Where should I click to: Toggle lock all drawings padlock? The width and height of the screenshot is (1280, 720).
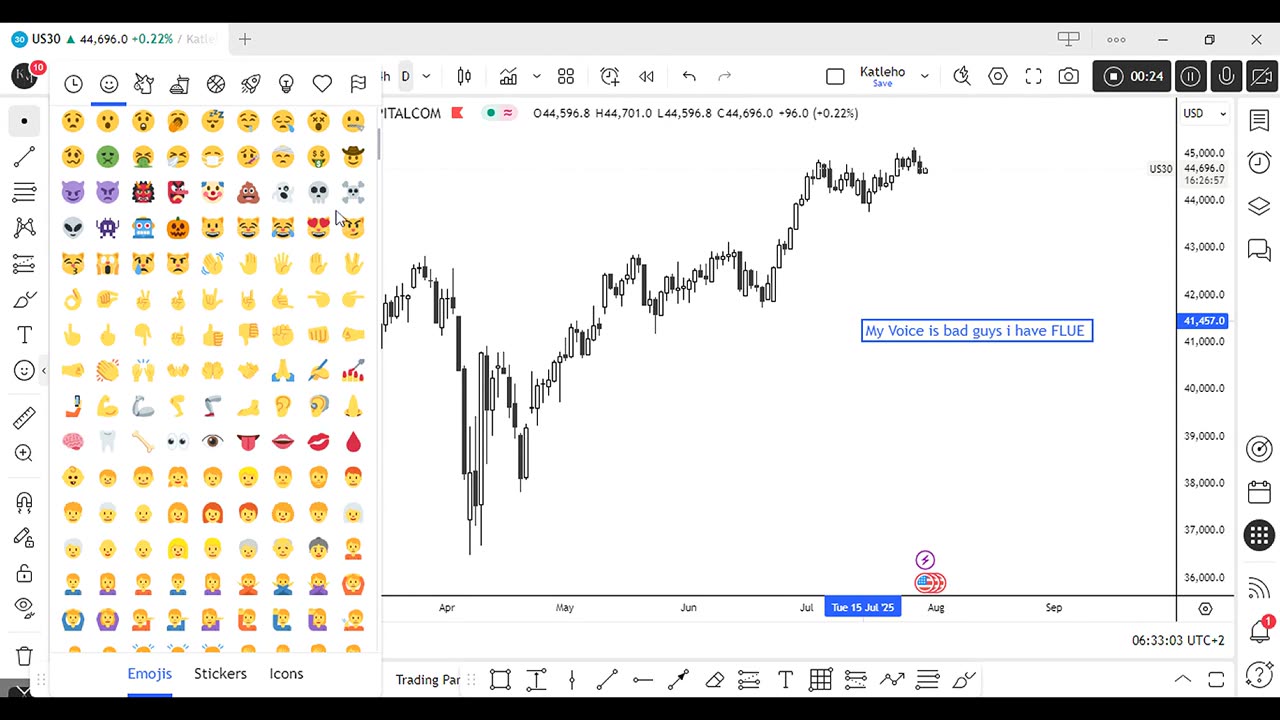(x=24, y=573)
